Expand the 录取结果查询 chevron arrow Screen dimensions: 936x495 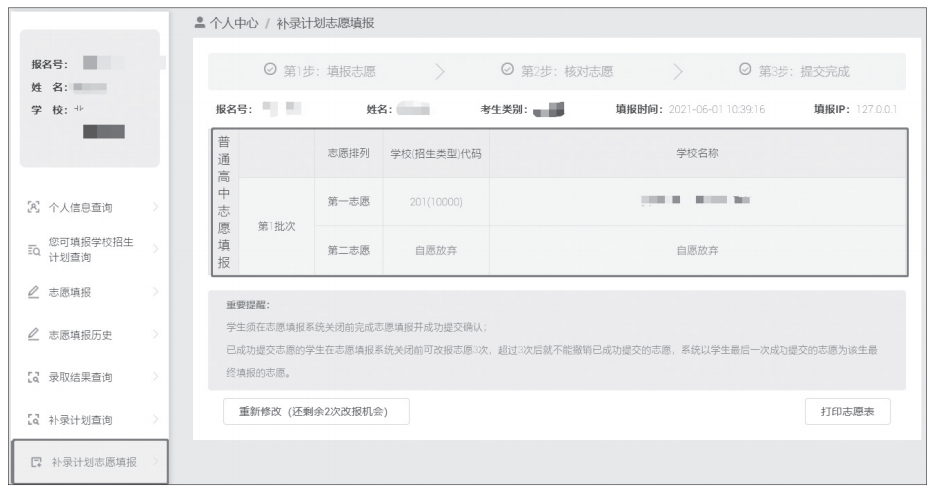click(156, 376)
